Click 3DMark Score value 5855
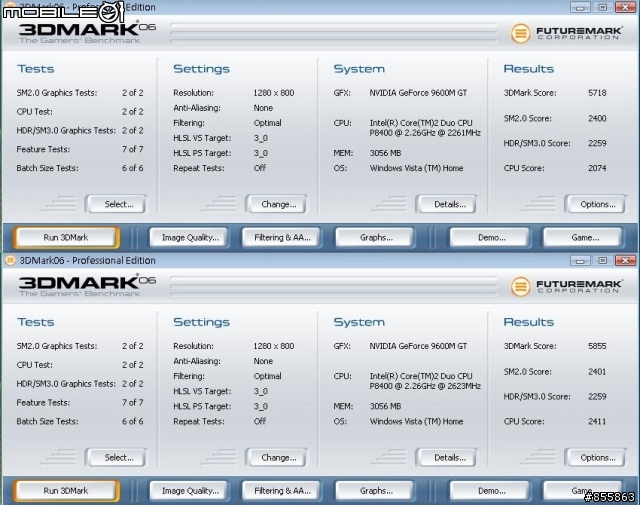The width and height of the screenshot is (640, 505). click(597, 346)
